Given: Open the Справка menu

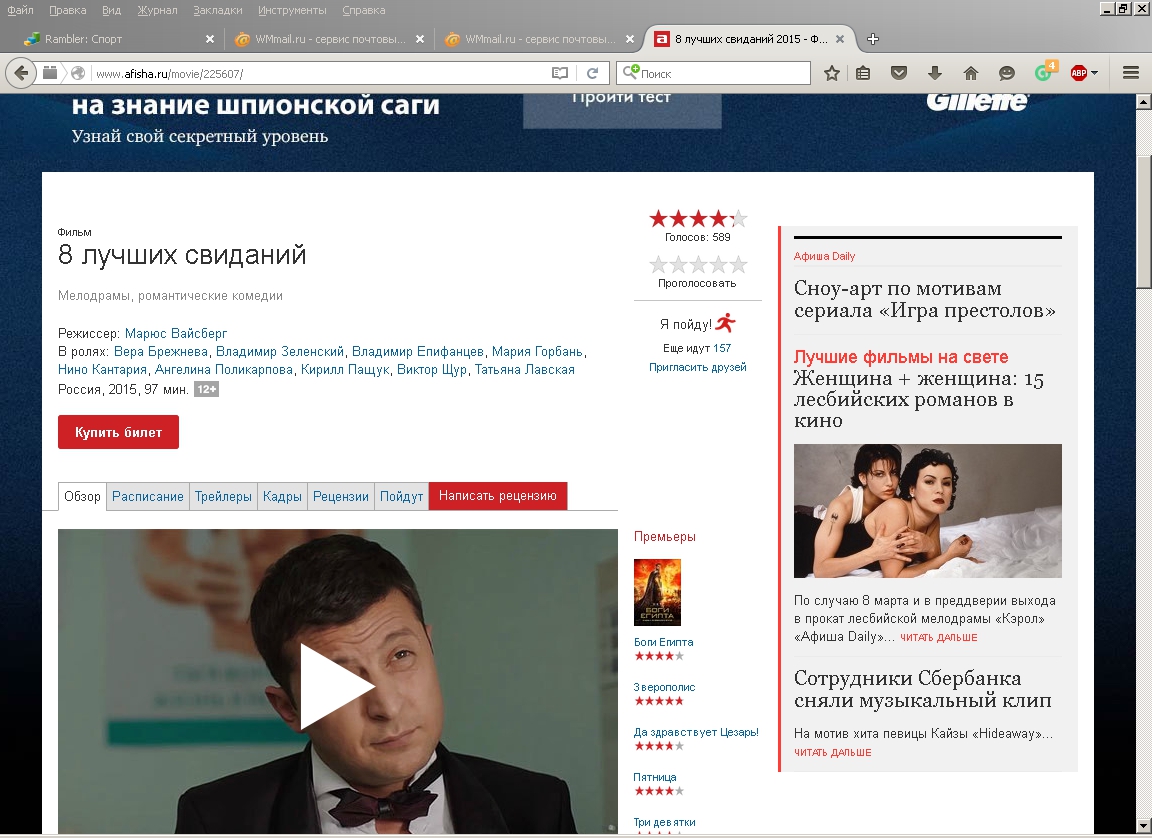Looking at the screenshot, I should tap(364, 10).
